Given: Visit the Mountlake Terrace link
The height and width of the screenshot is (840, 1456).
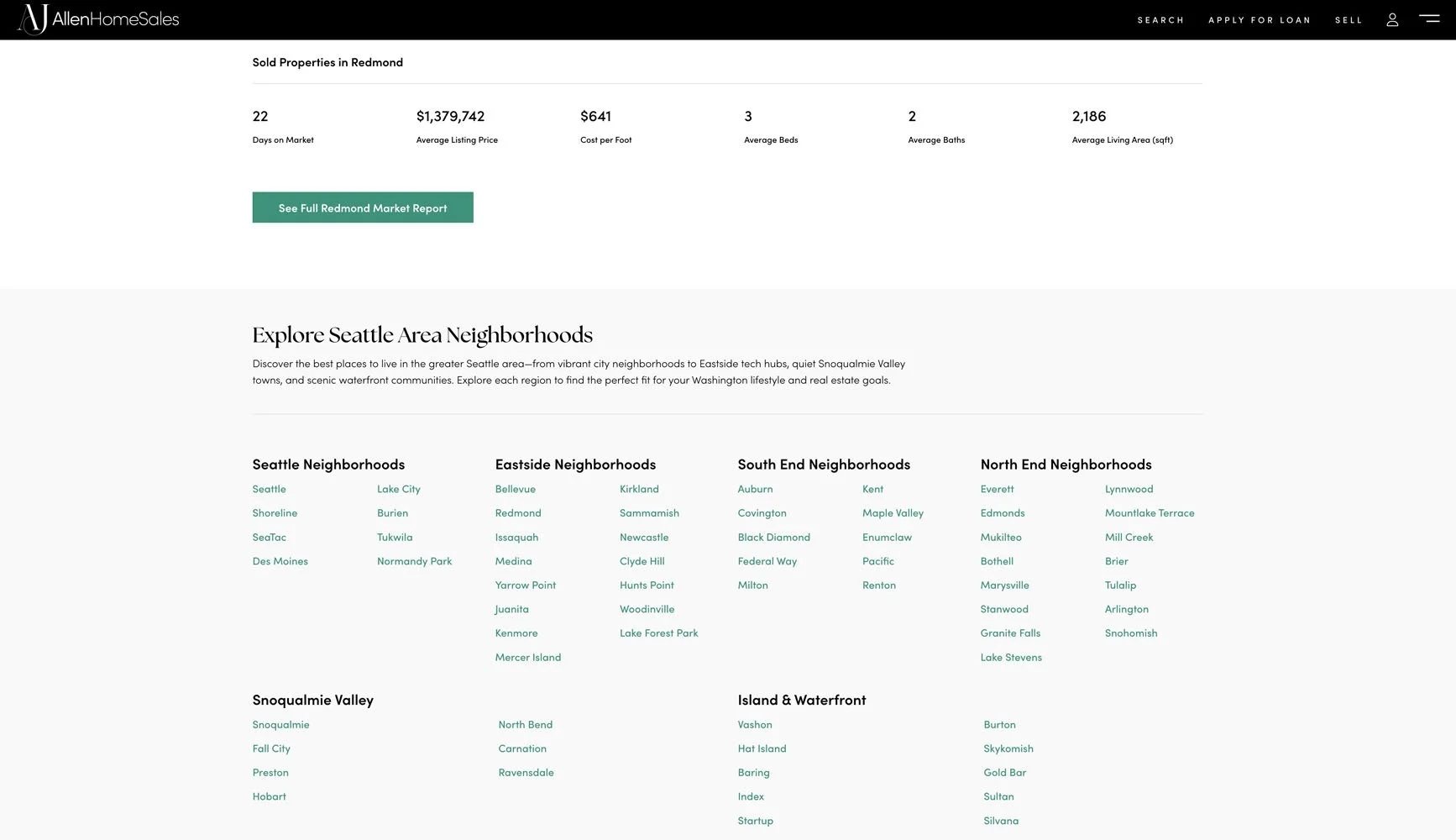Looking at the screenshot, I should coord(1150,513).
